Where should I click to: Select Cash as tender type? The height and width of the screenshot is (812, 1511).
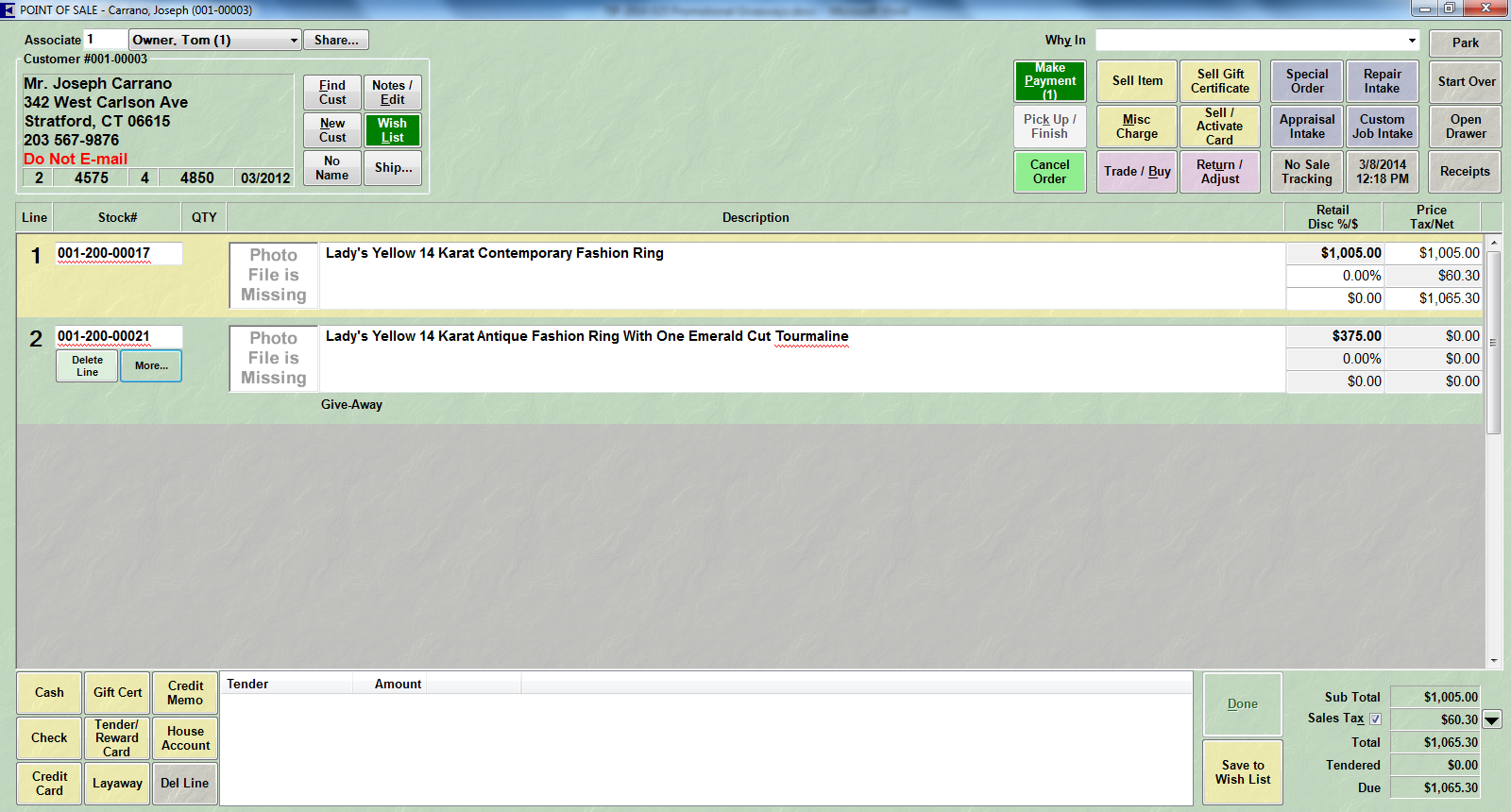point(49,693)
